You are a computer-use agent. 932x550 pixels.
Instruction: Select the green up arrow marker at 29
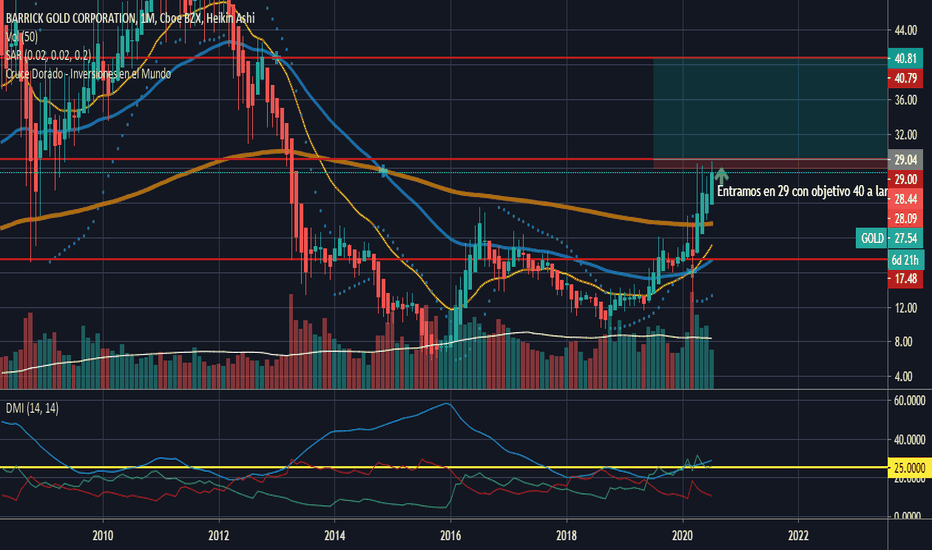[x=721, y=175]
